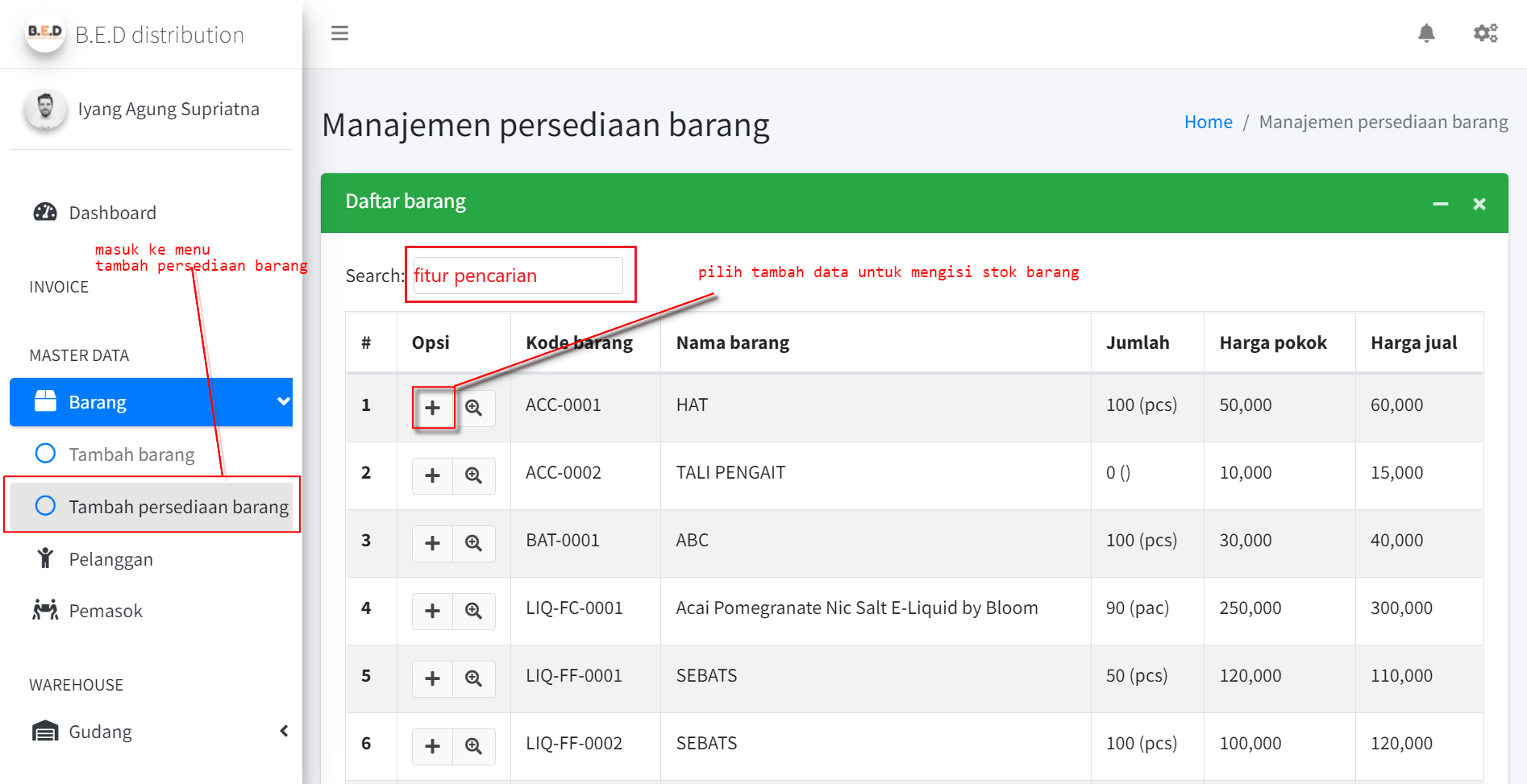Open the Barang menu item

[x=151, y=401]
